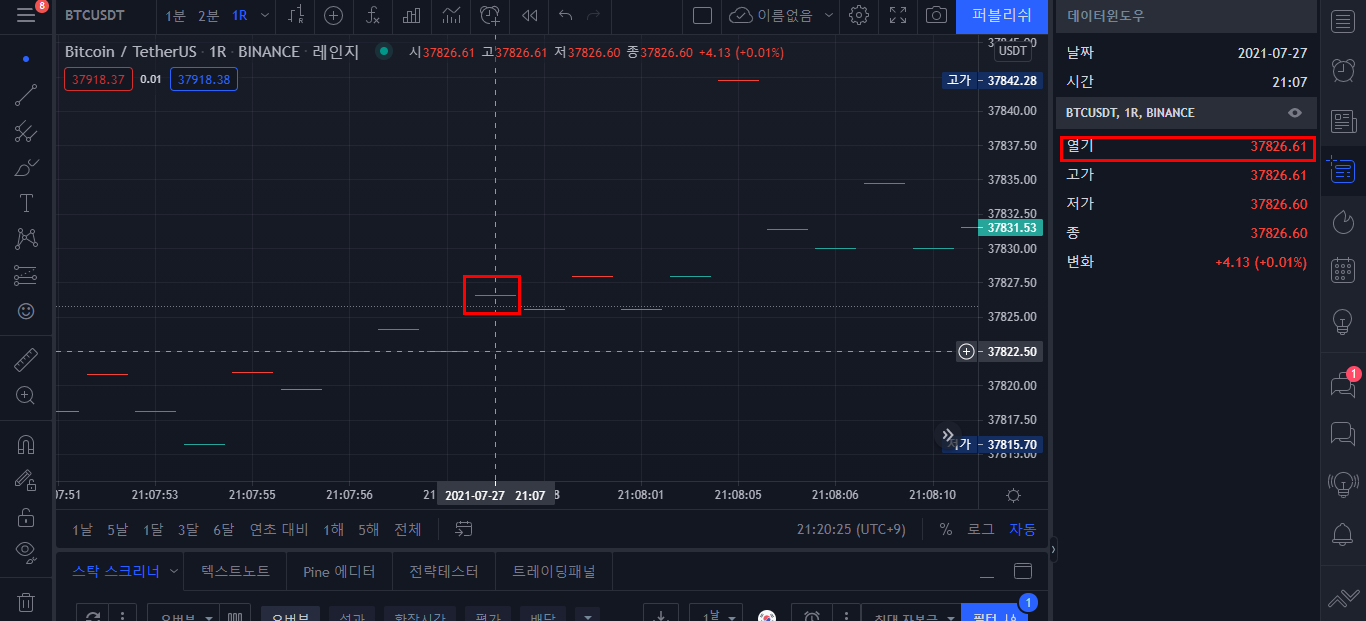Click the blue 퍼블리쉬 publish button

[x=1002, y=15]
